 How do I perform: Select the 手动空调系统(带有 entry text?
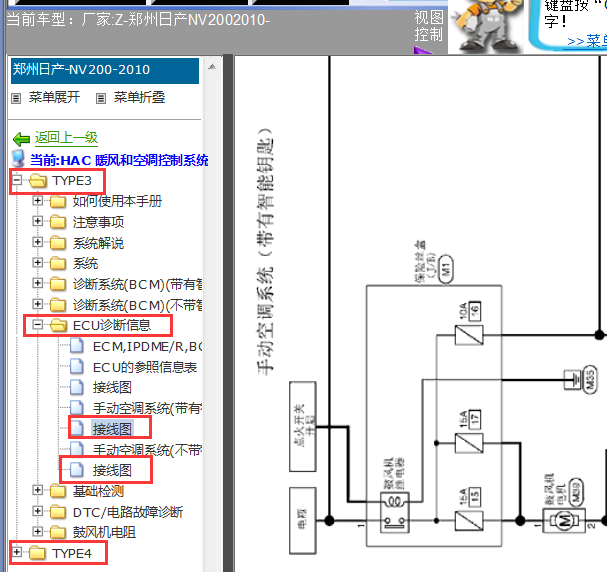point(147,409)
